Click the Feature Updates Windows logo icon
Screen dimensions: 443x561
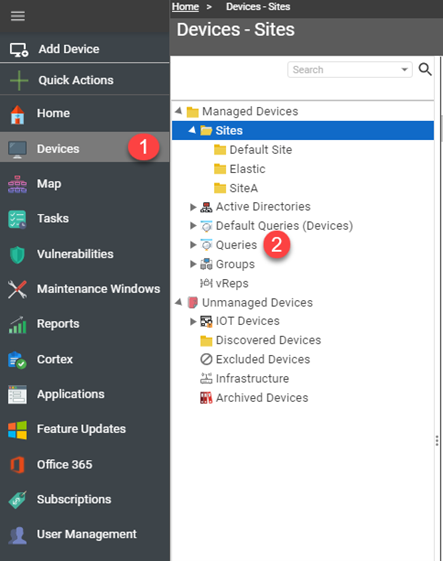[x=17, y=429]
